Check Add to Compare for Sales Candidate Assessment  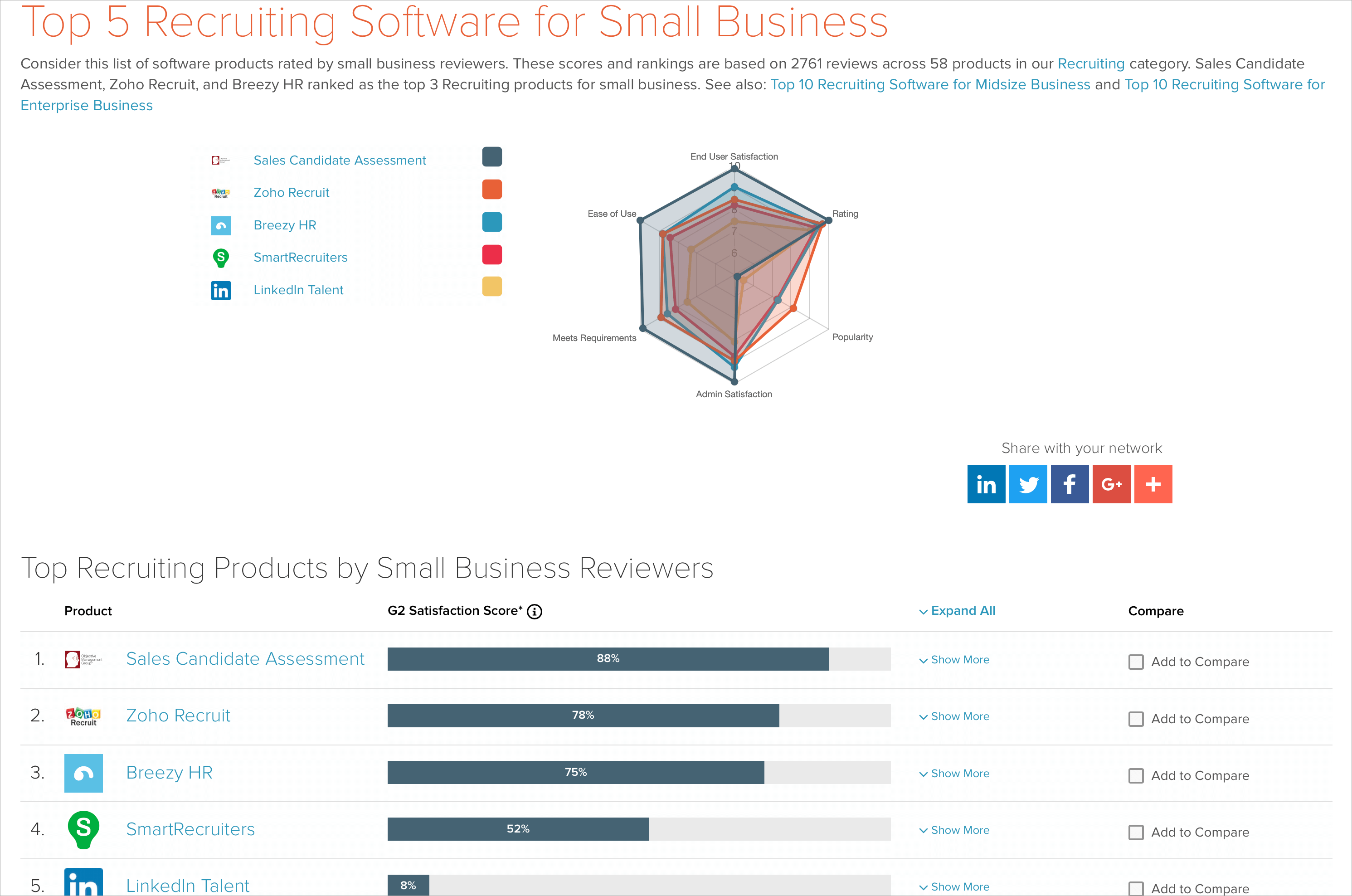pyautogui.click(x=1136, y=662)
